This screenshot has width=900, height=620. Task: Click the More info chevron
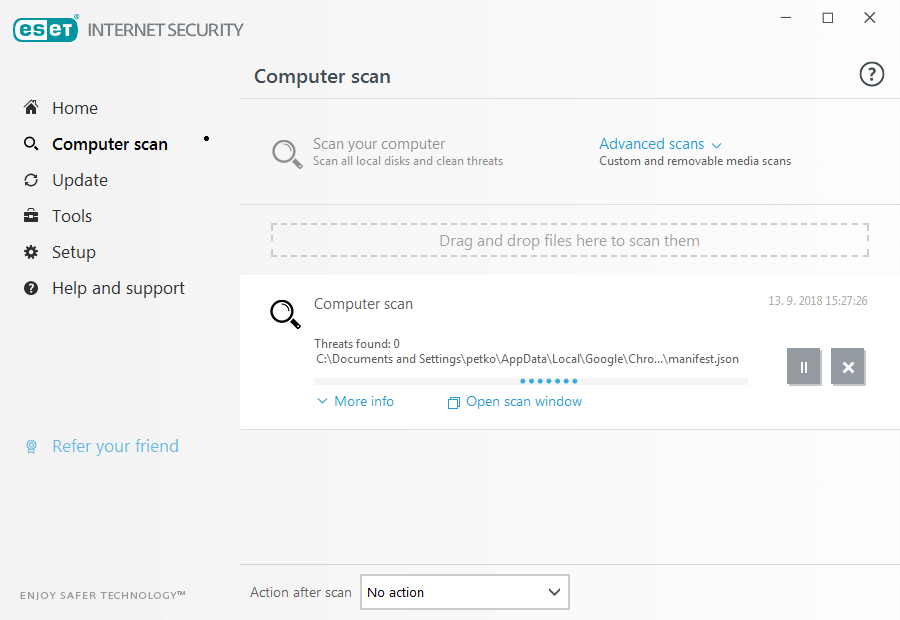pyautogui.click(x=323, y=401)
